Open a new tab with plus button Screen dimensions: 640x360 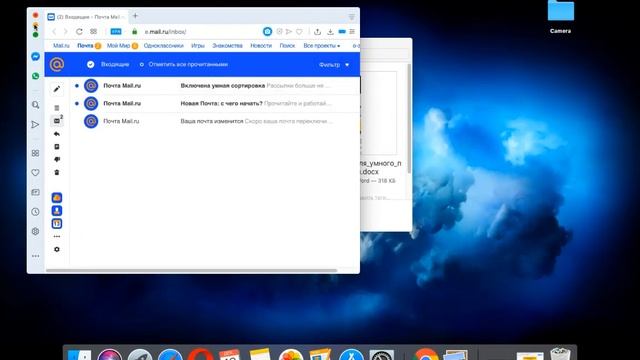[136, 16]
